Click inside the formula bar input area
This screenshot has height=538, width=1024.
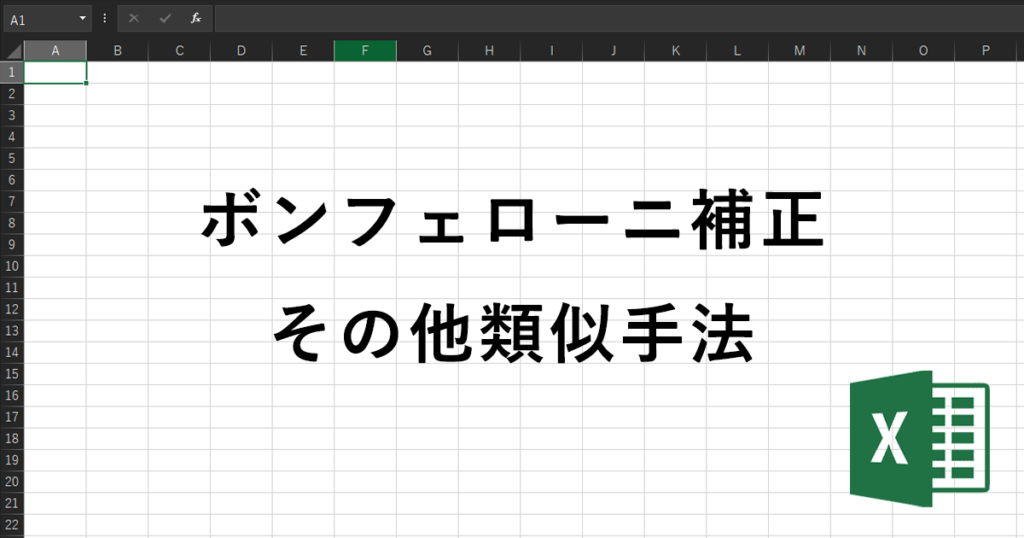coord(600,18)
